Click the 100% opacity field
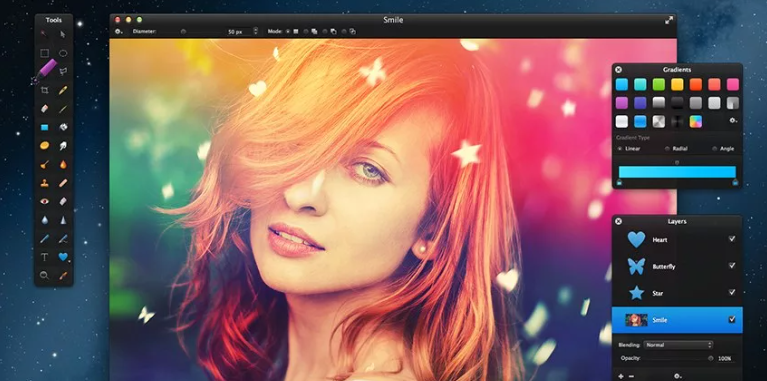Viewport: 767px width, 381px height. [725, 359]
